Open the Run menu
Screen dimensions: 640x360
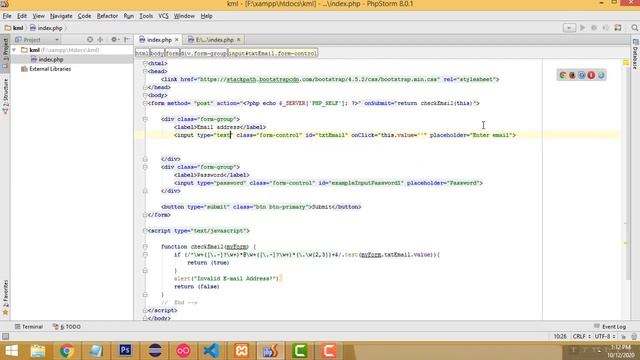point(129,16)
